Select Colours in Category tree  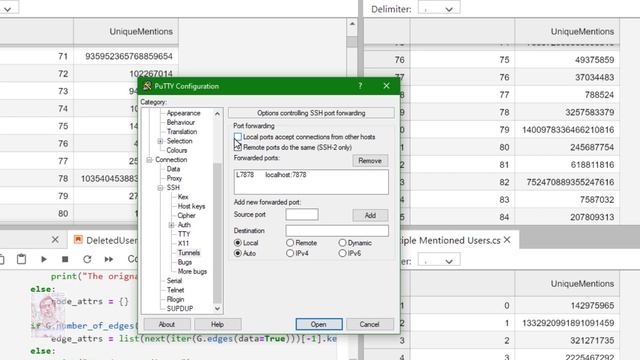pyautogui.click(x=176, y=150)
